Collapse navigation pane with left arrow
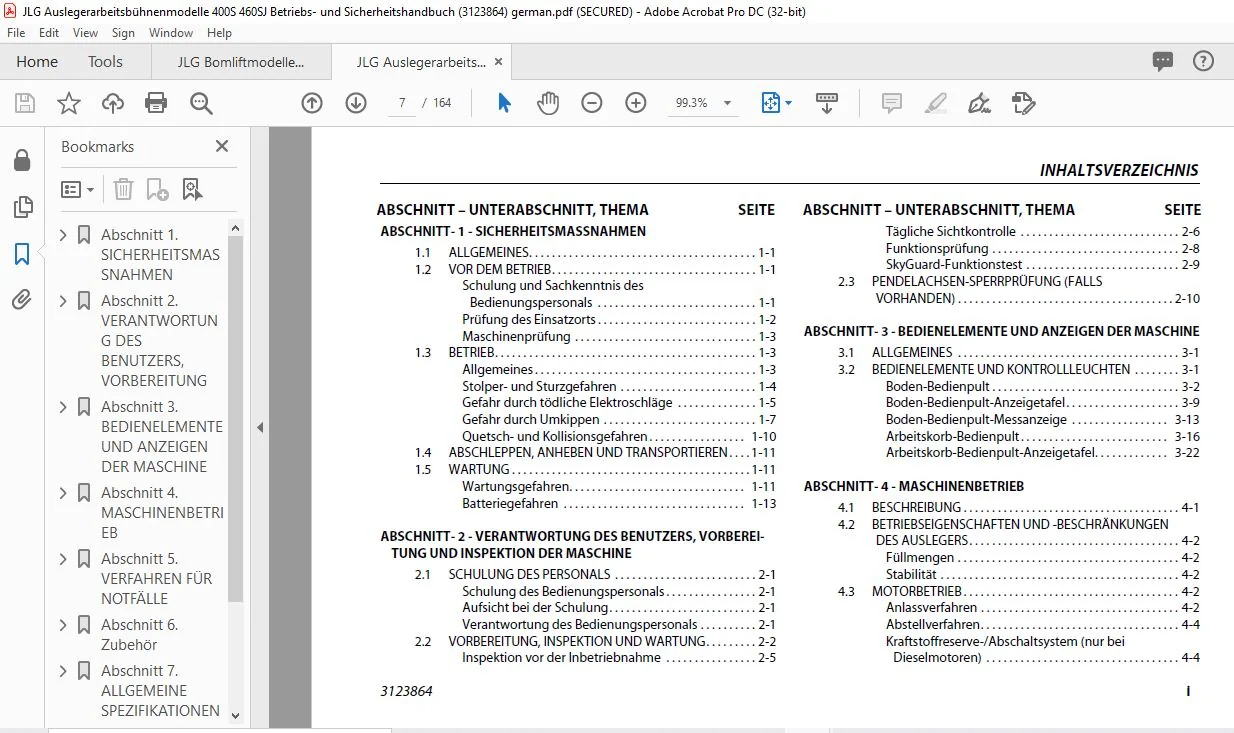The height and width of the screenshot is (733, 1234). (x=260, y=427)
